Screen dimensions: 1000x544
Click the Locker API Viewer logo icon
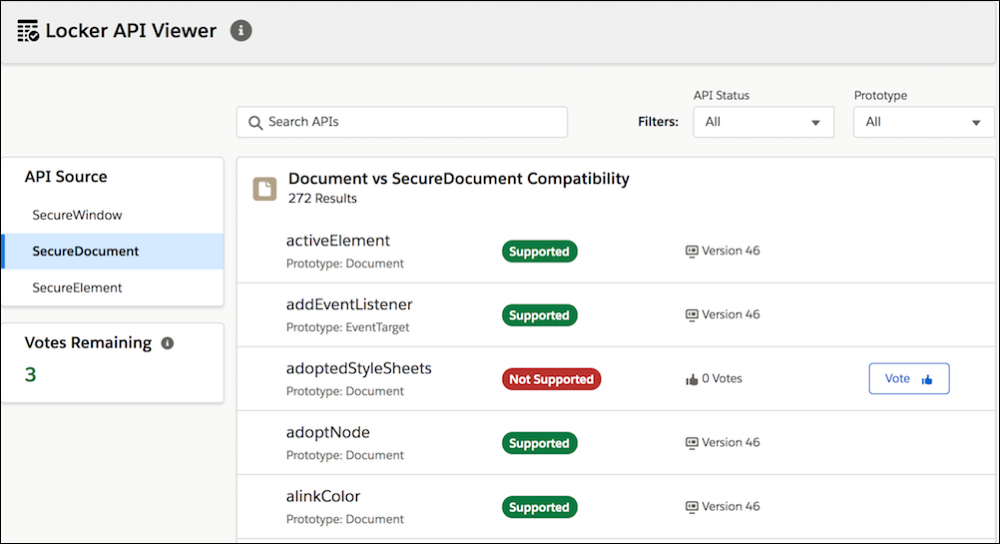27,31
